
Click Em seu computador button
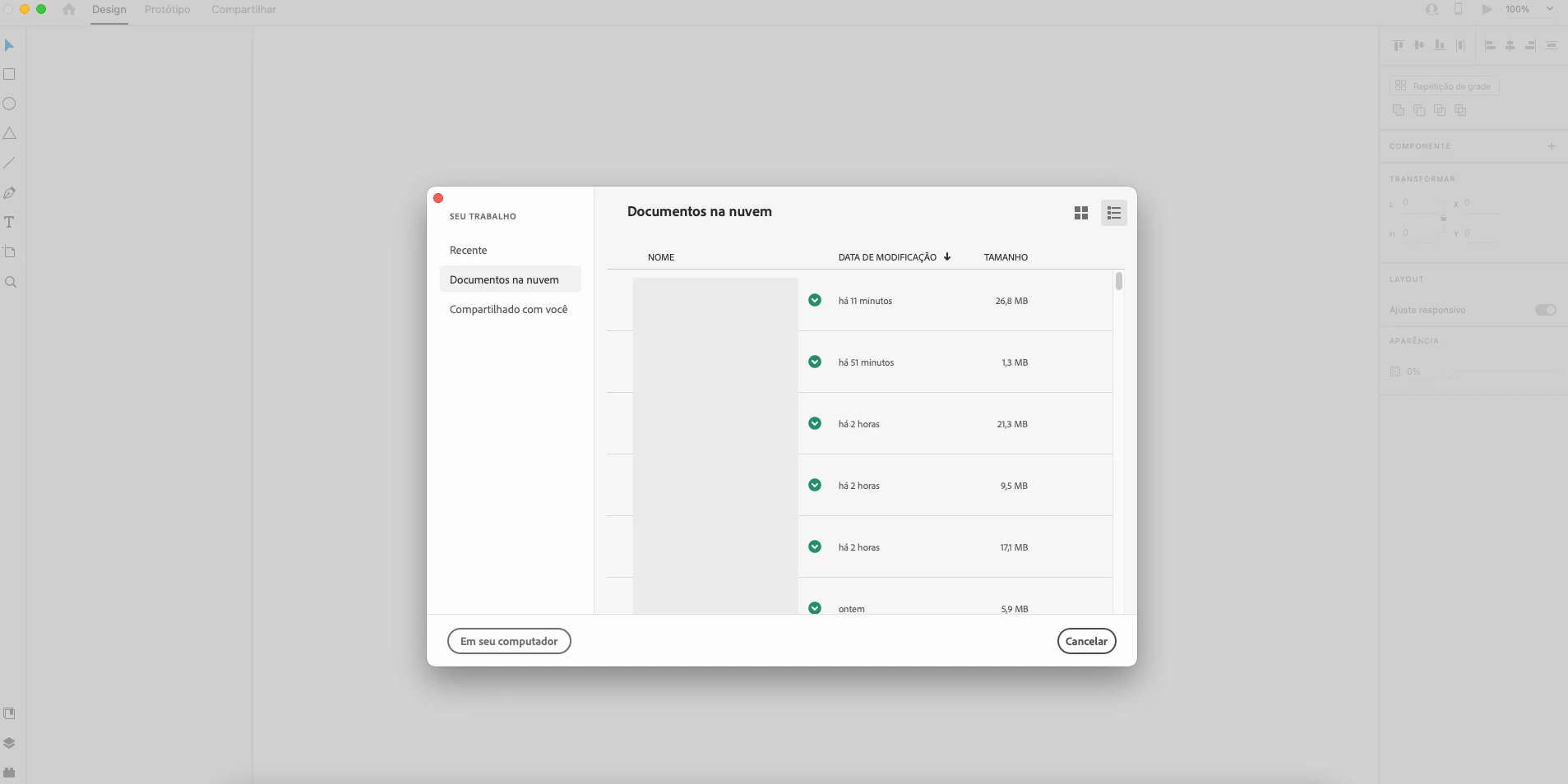[x=509, y=641]
